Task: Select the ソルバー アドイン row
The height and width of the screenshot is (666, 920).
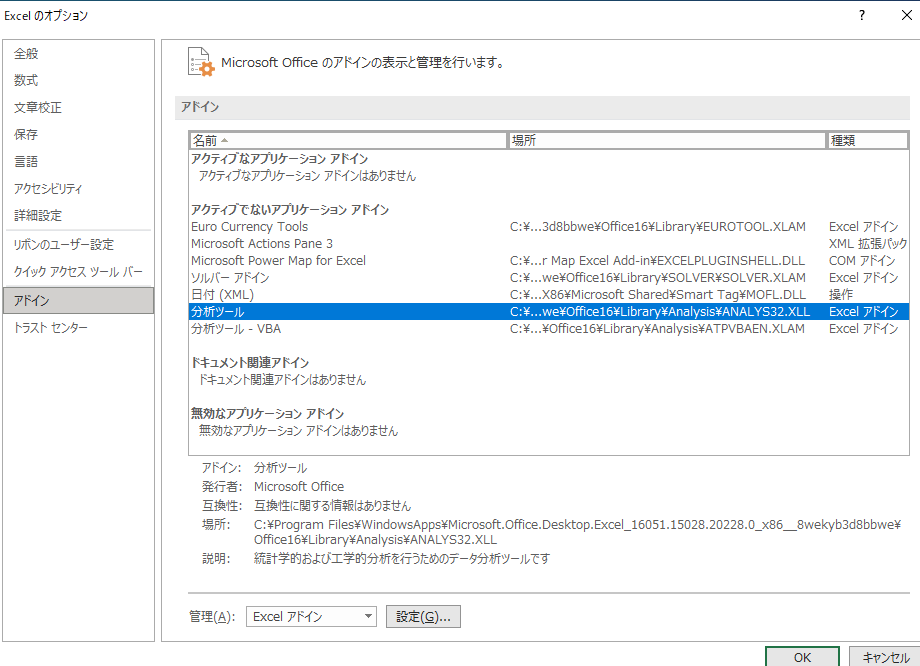Action: 549,278
